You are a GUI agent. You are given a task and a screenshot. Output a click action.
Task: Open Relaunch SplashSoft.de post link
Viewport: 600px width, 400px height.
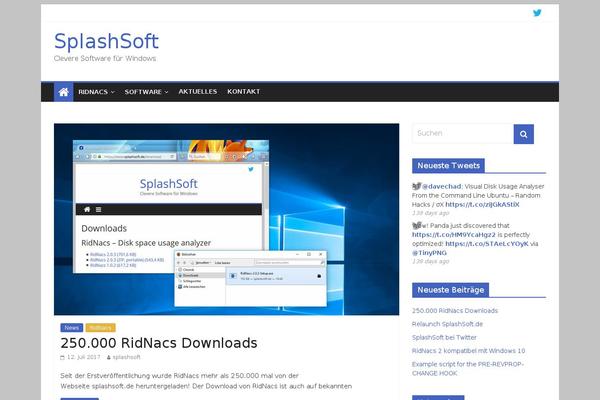click(447, 324)
